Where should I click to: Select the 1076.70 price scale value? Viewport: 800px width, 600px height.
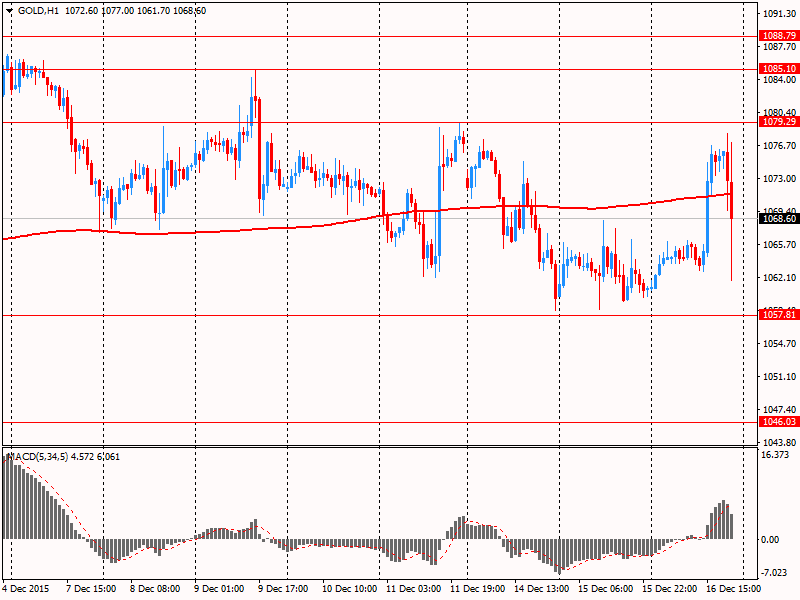click(779, 146)
